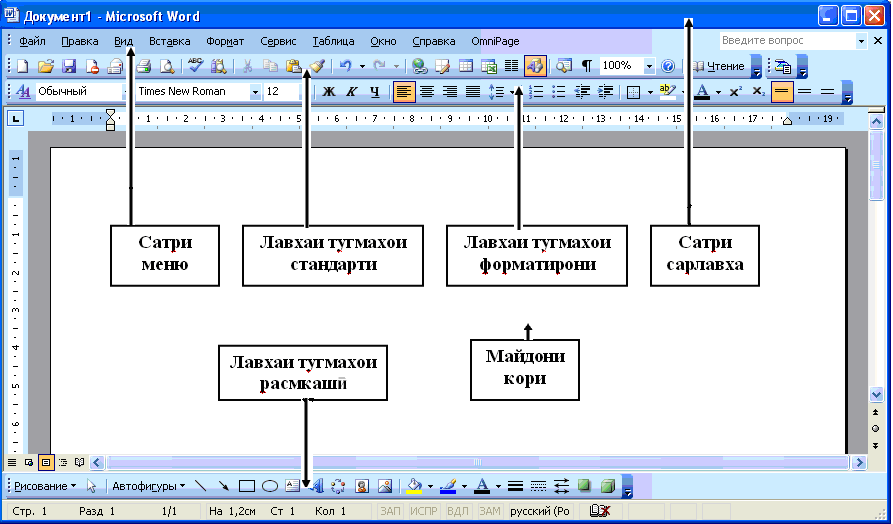
Task: Select the Rectangle drawing tool
Action: [x=247, y=486]
